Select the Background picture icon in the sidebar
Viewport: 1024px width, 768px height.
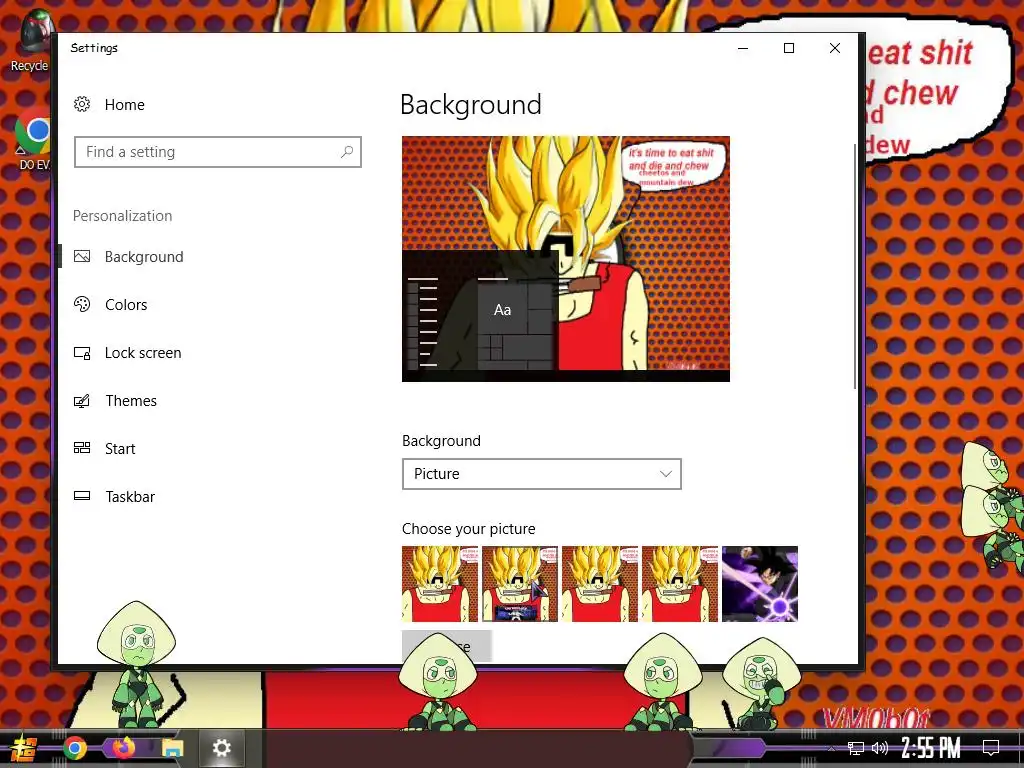(82, 257)
